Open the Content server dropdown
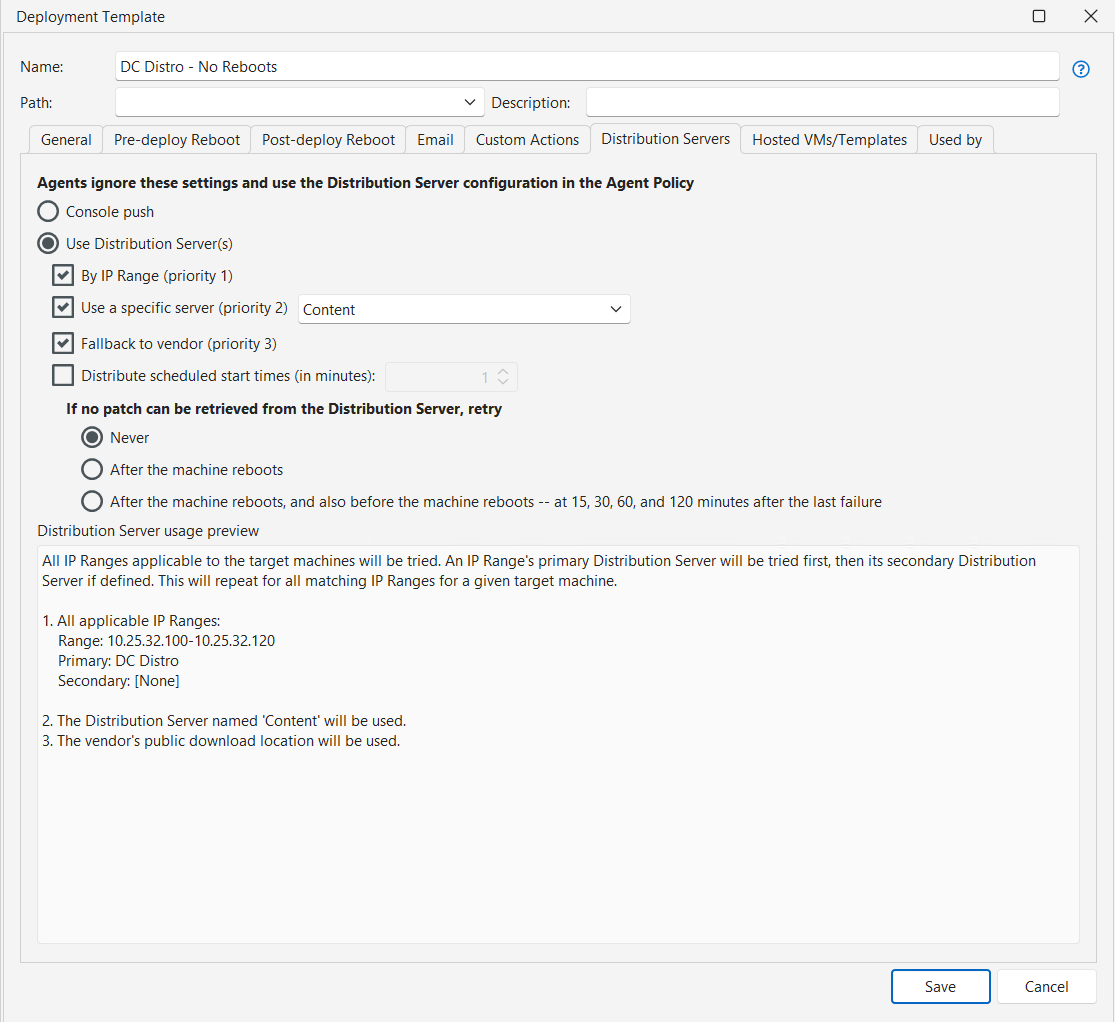The image size is (1115, 1022). pos(464,310)
